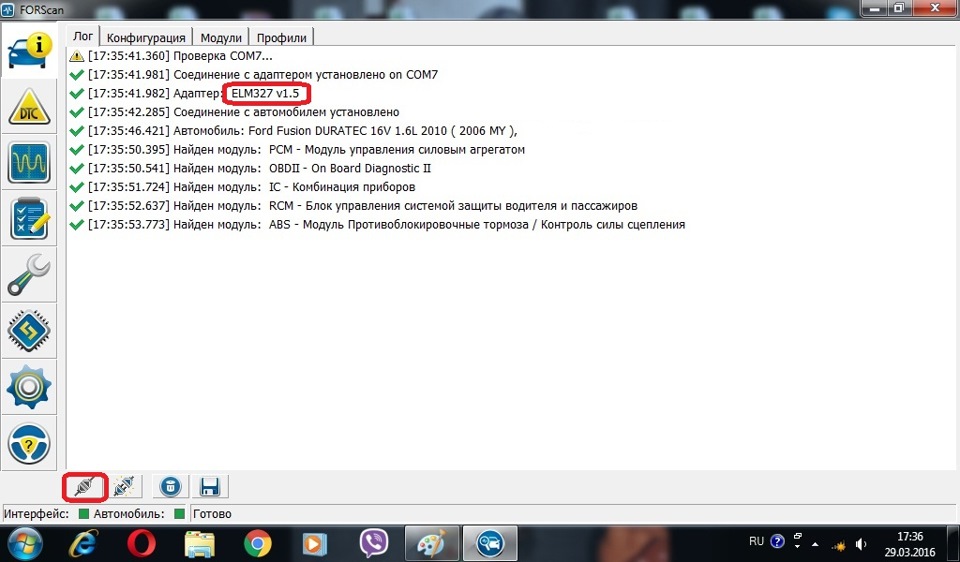Viewport: 960px width, 562px height.
Task: Click the Автомобиль status indicator
Action: coord(179,514)
